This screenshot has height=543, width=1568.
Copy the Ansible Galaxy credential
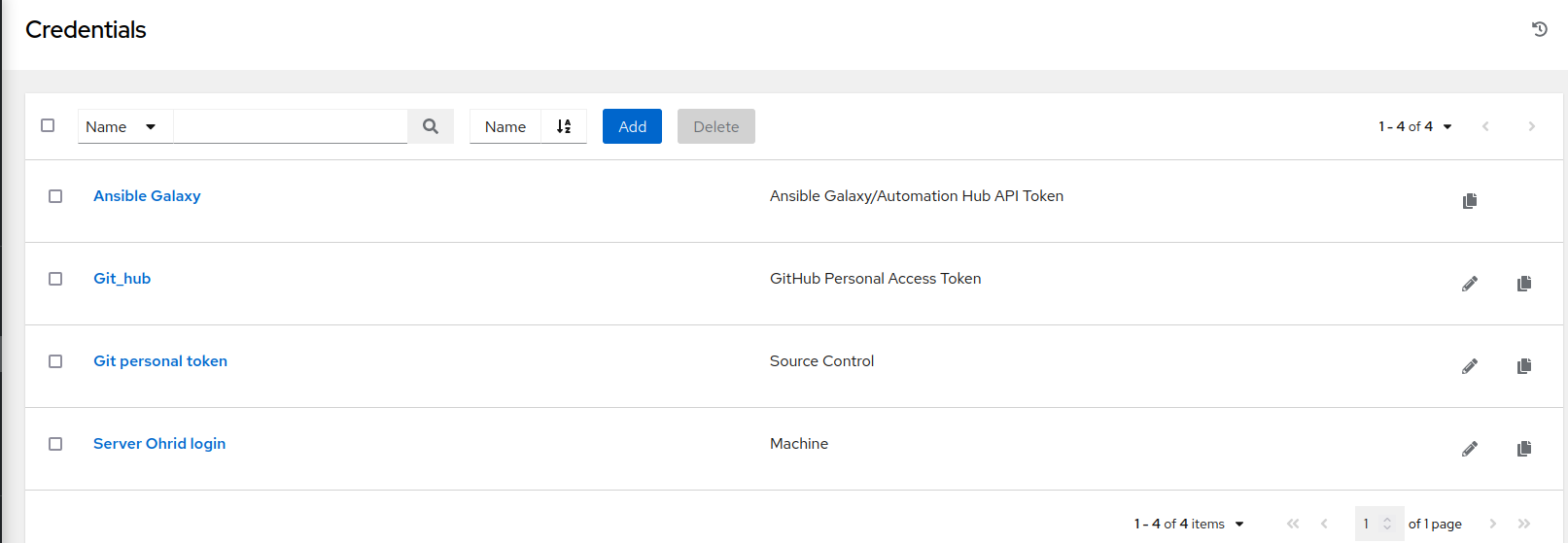pyautogui.click(x=1470, y=201)
